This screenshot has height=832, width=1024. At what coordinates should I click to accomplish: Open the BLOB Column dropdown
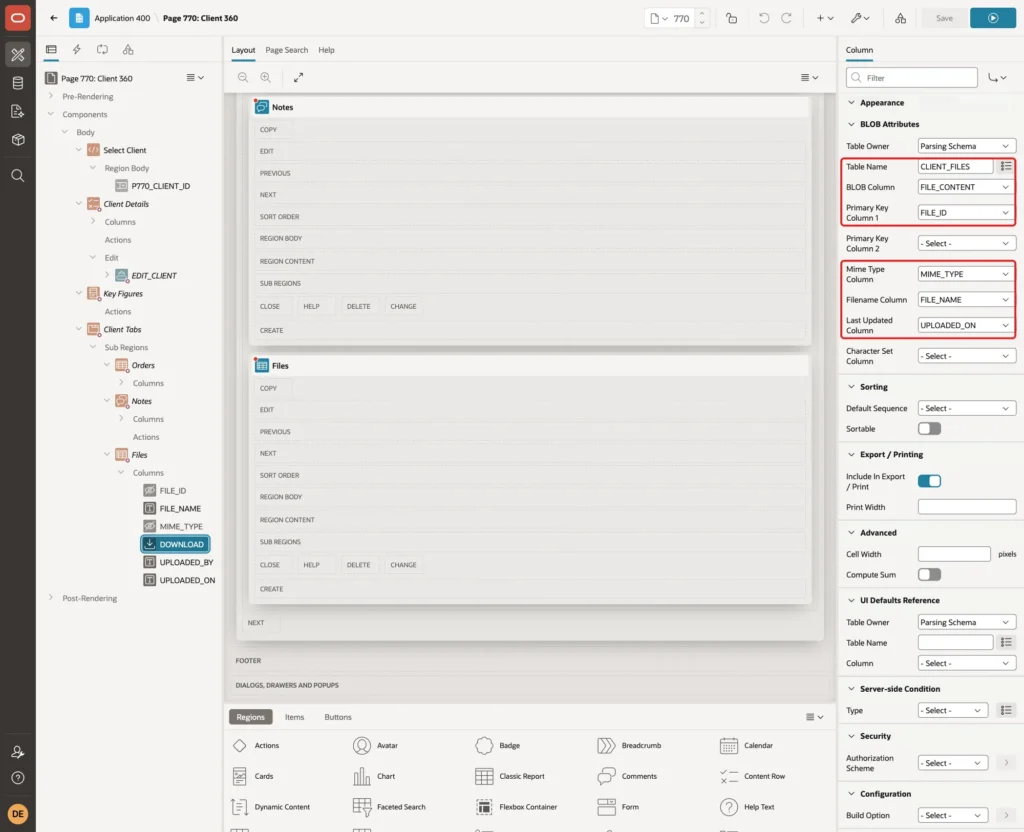(967, 187)
